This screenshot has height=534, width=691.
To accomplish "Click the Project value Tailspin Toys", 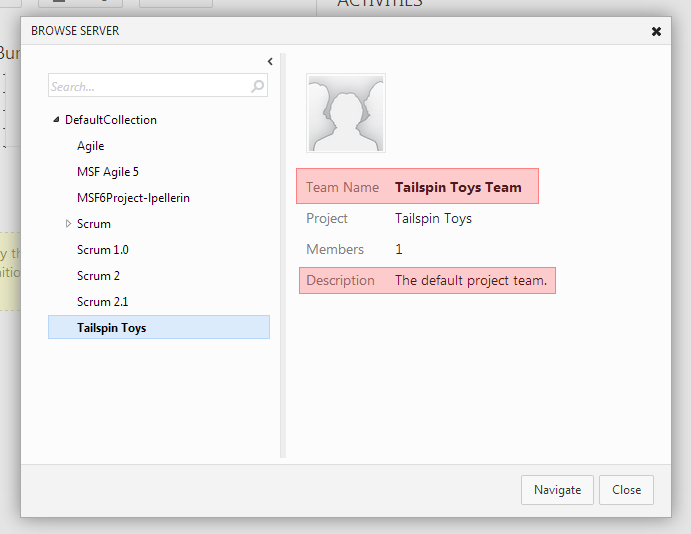I will click(433, 219).
